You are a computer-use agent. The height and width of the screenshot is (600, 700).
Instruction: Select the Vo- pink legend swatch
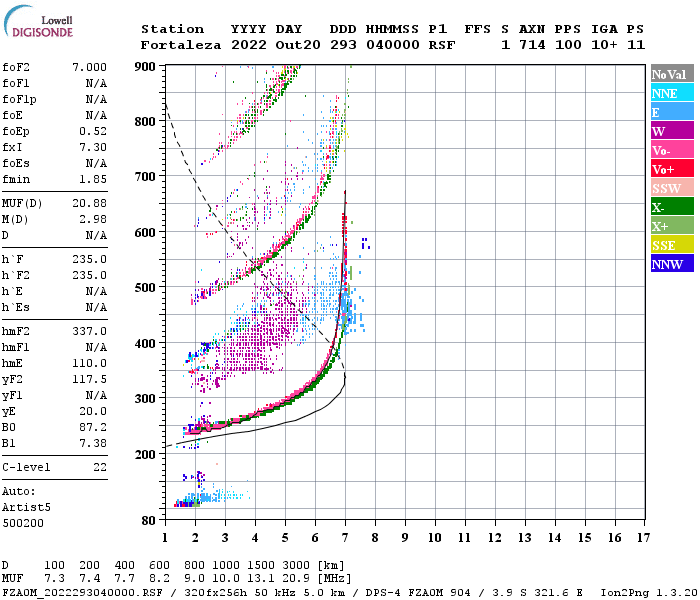point(672,150)
